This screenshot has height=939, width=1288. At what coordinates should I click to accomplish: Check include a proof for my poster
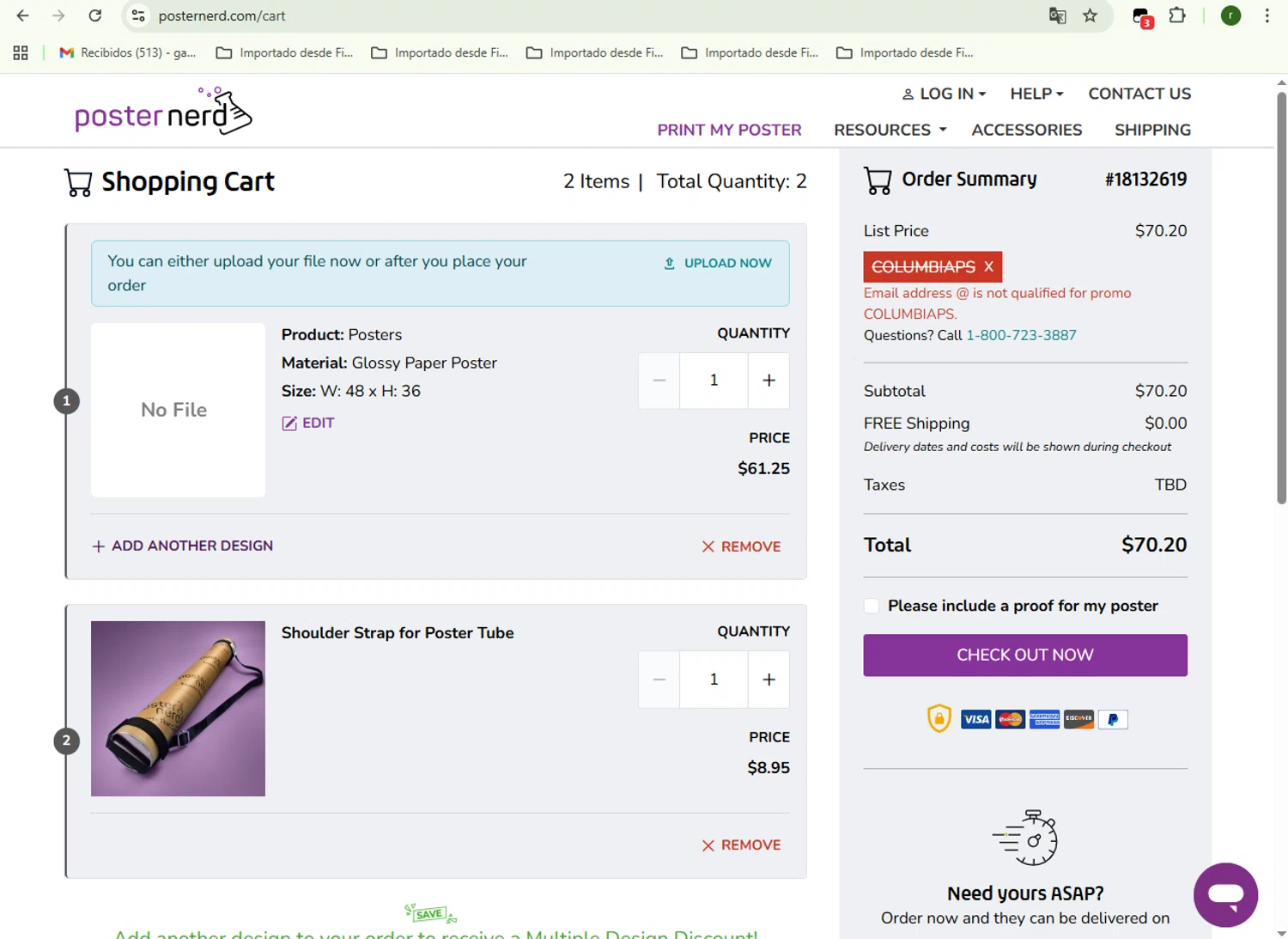pos(872,606)
